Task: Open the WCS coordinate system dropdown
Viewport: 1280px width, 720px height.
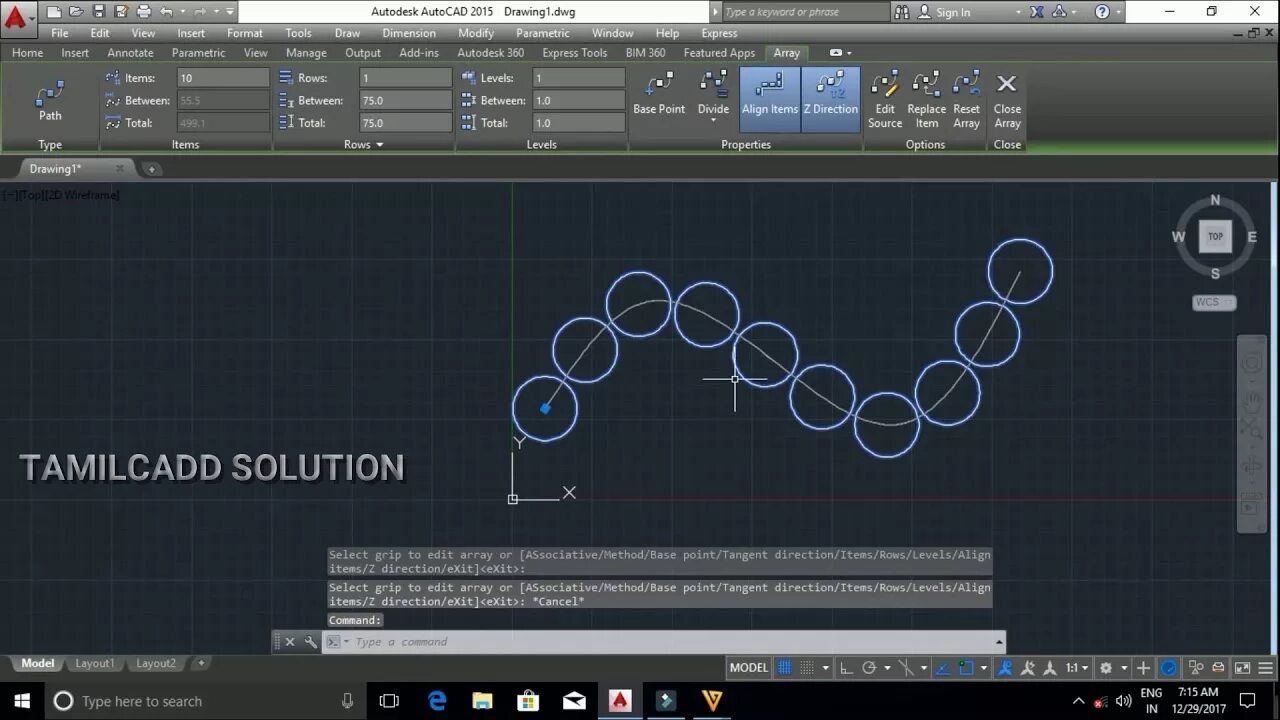Action: tap(1214, 302)
